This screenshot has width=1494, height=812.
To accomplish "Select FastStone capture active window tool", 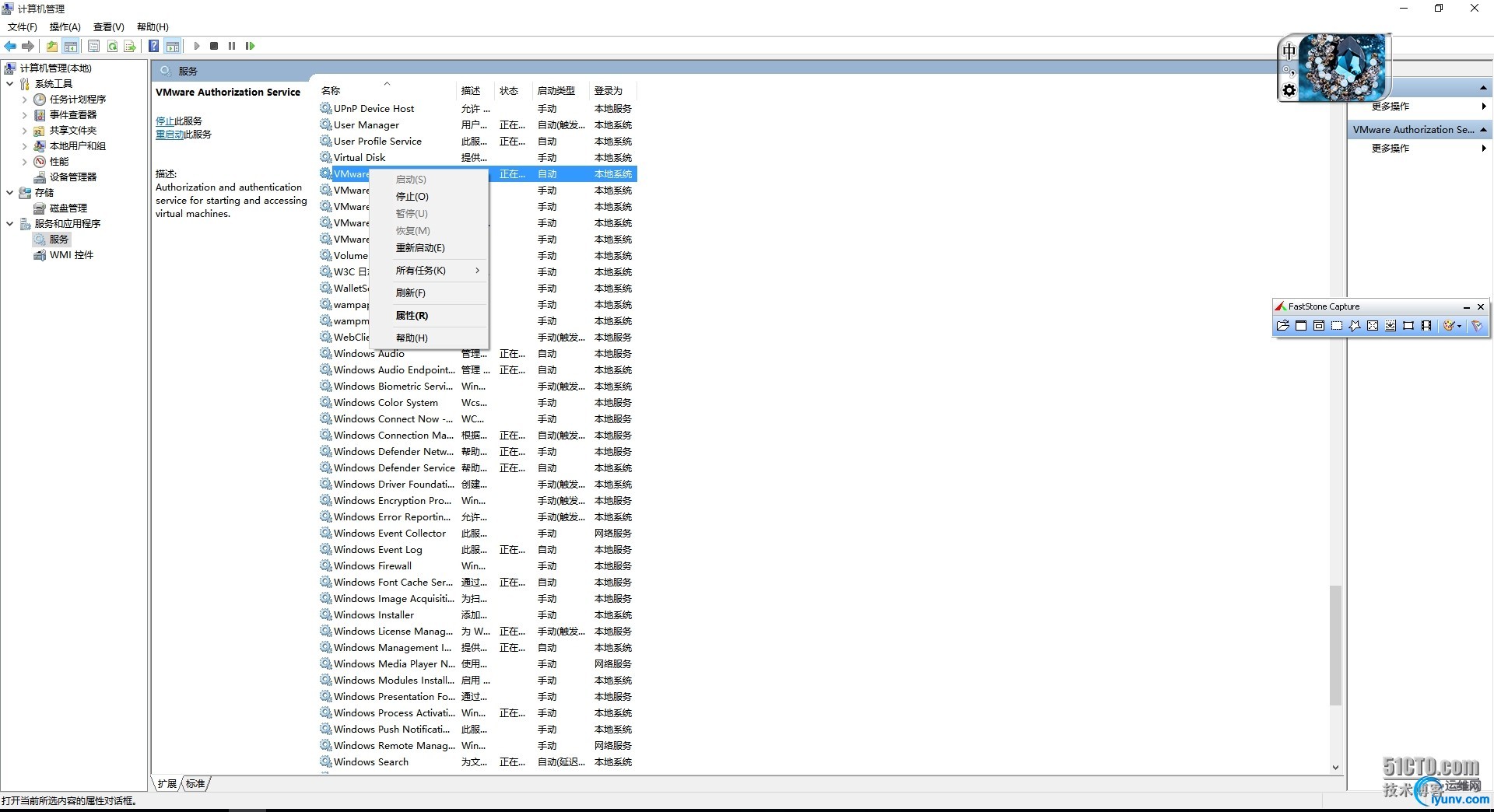I will pos(1301,326).
